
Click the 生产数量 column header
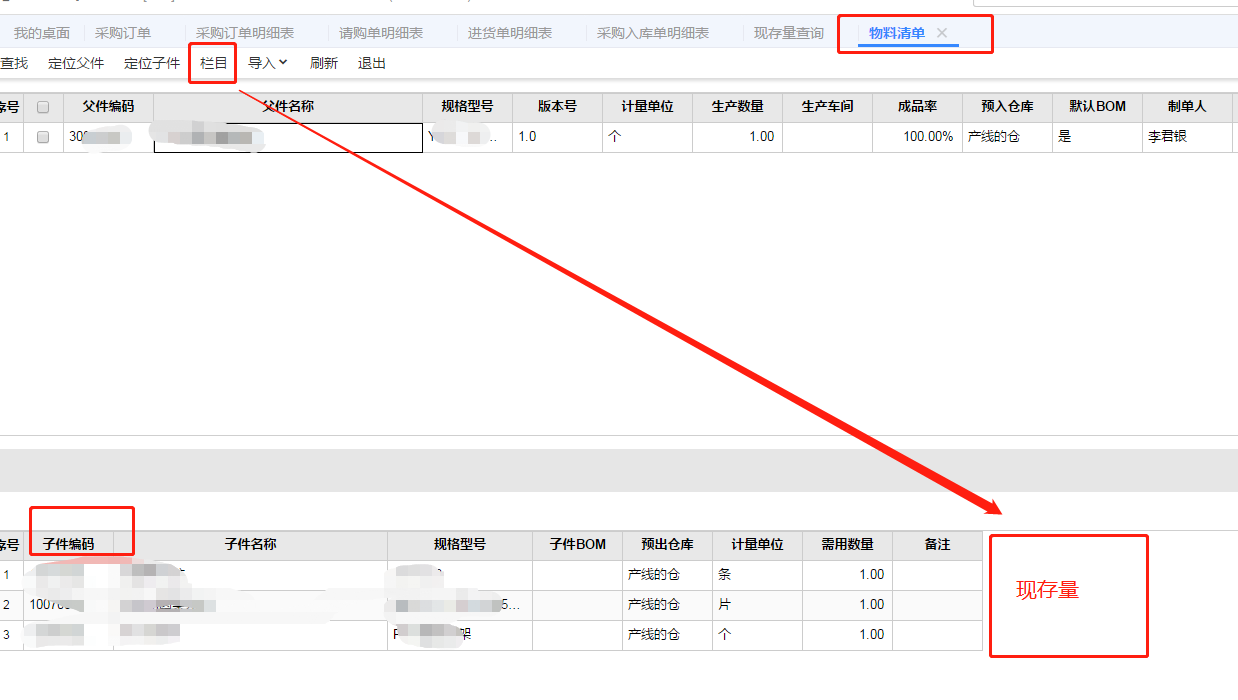click(x=738, y=107)
